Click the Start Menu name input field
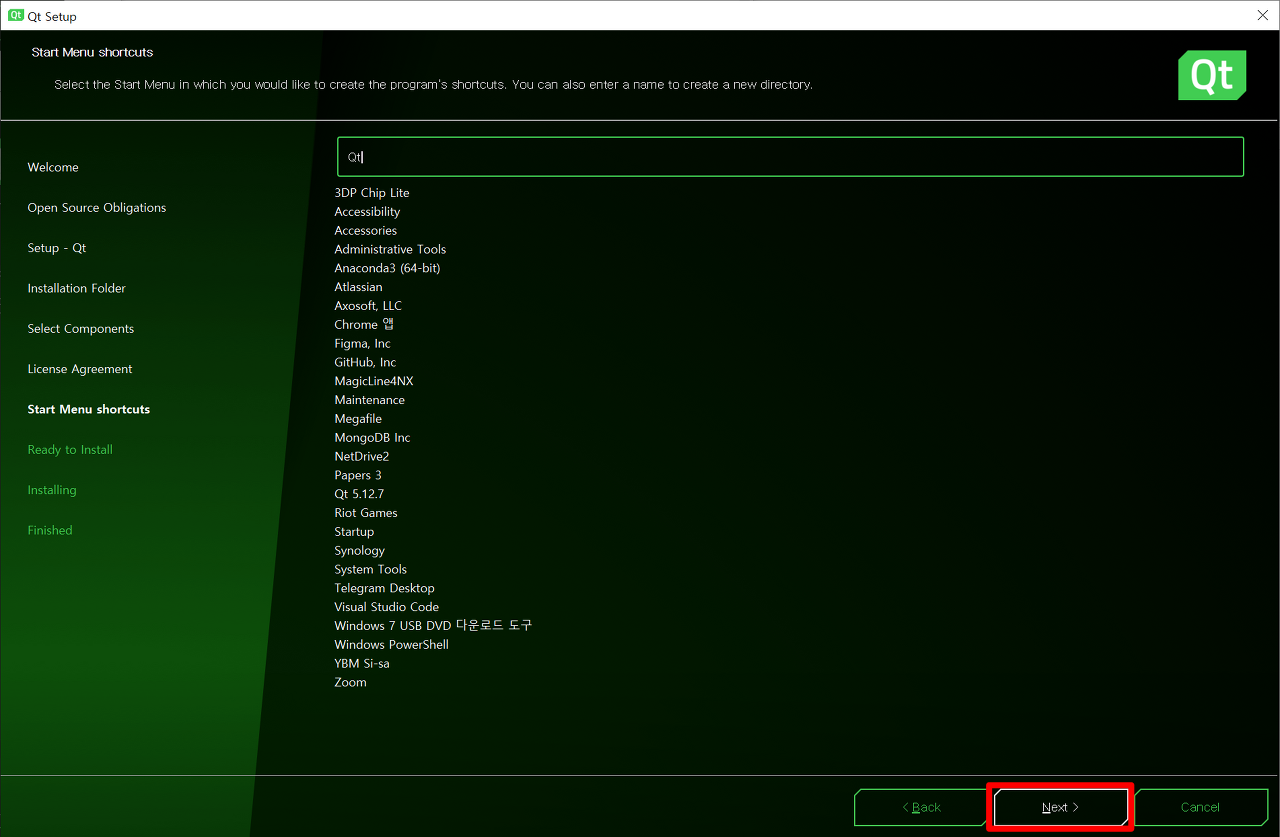 (x=790, y=157)
